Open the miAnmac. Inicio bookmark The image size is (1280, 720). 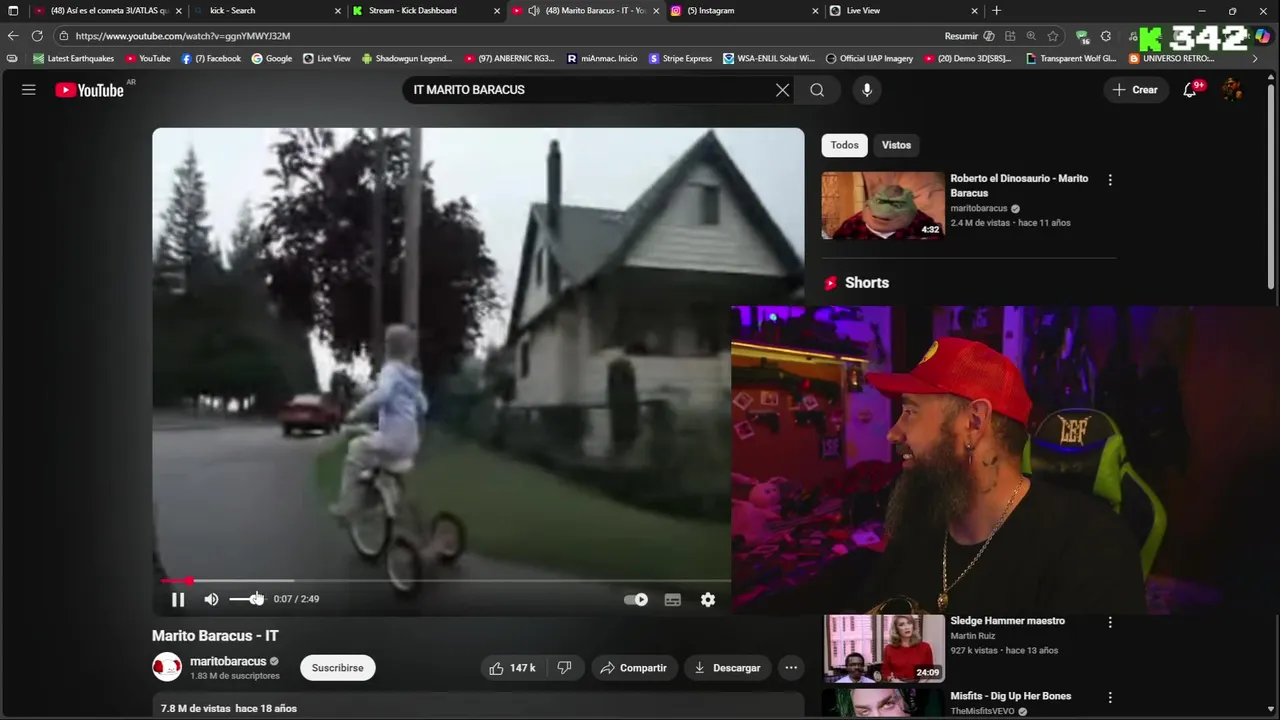click(x=602, y=59)
